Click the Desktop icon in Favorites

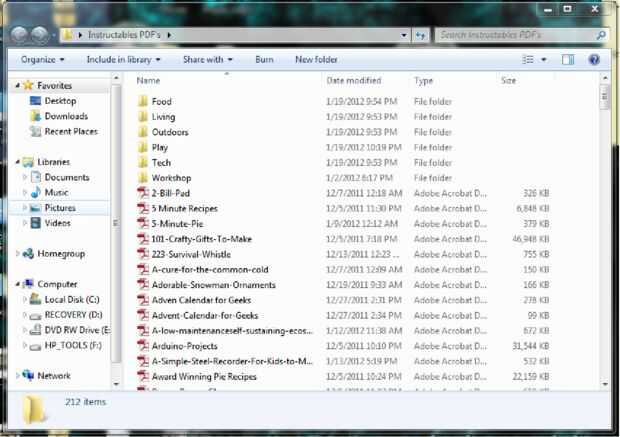click(36, 100)
